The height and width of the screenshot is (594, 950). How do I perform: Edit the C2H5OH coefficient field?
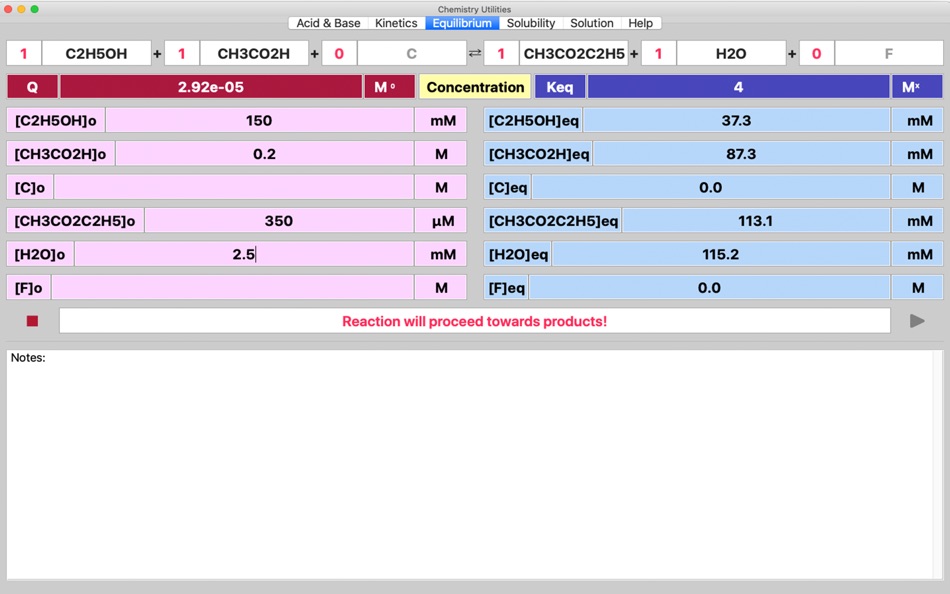click(x=24, y=53)
